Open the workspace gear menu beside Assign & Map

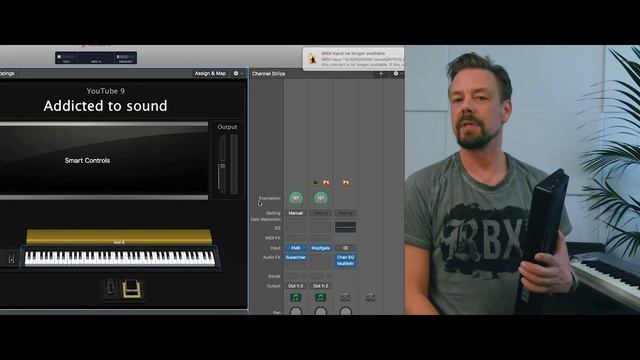click(238, 73)
